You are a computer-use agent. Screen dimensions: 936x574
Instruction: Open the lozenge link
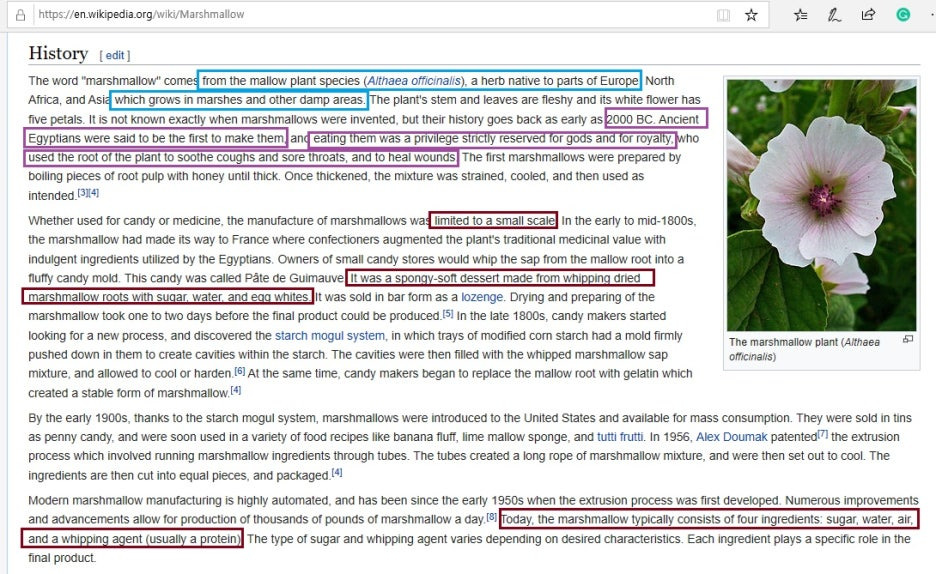482,297
